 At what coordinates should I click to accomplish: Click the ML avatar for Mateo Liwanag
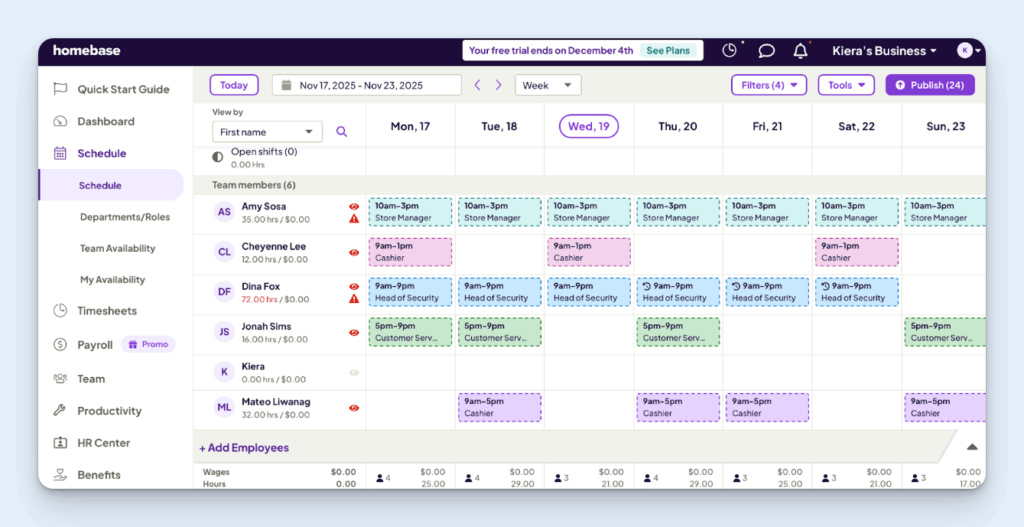coord(224,407)
